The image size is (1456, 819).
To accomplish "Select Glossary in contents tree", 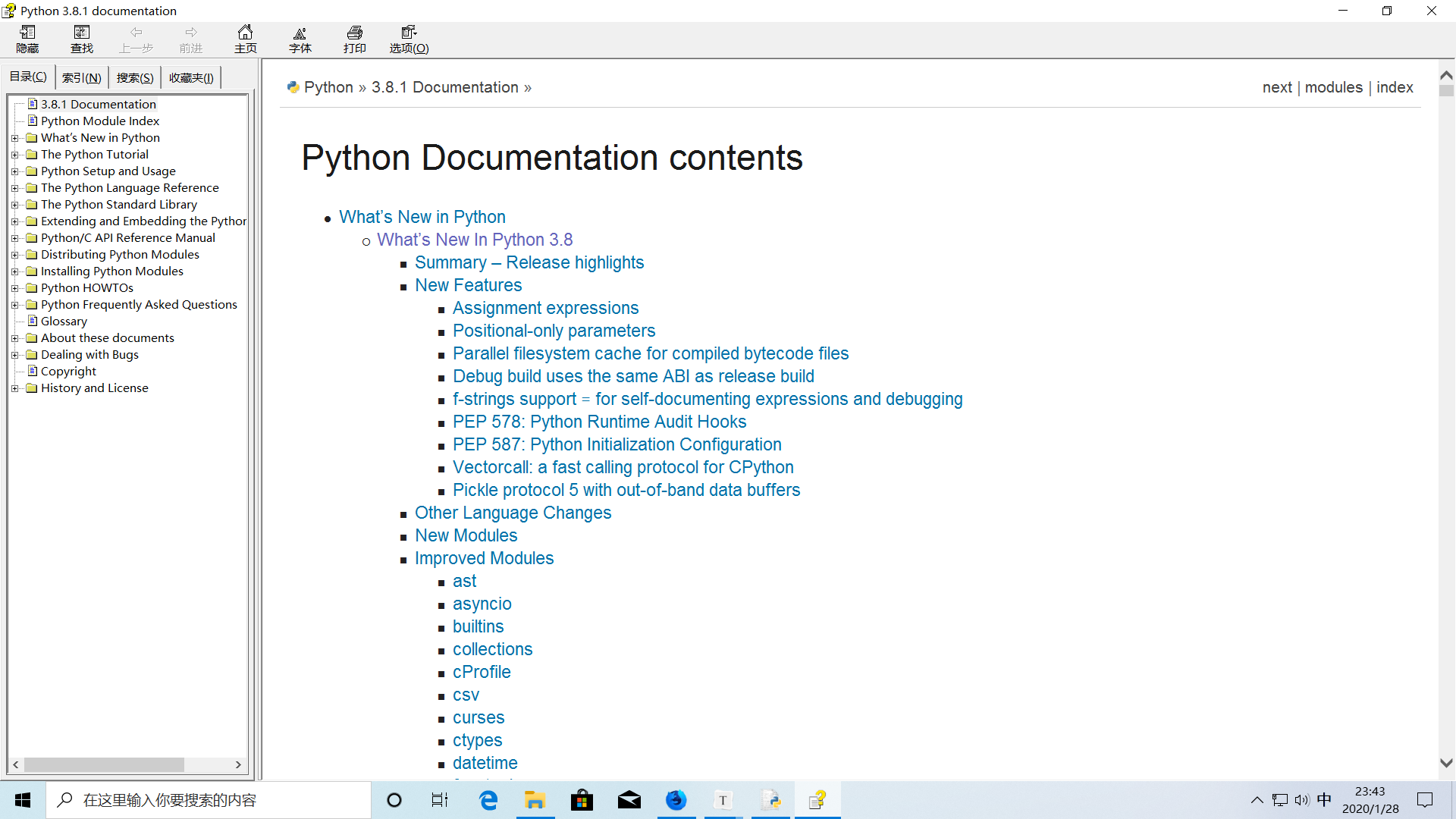I will pyautogui.click(x=64, y=322).
